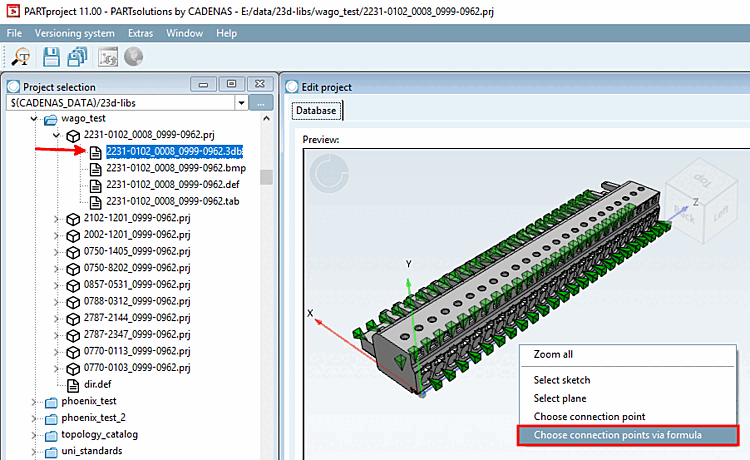Click the Save toolbar icon
The width and height of the screenshot is (750, 460).
tap(51, 57)
